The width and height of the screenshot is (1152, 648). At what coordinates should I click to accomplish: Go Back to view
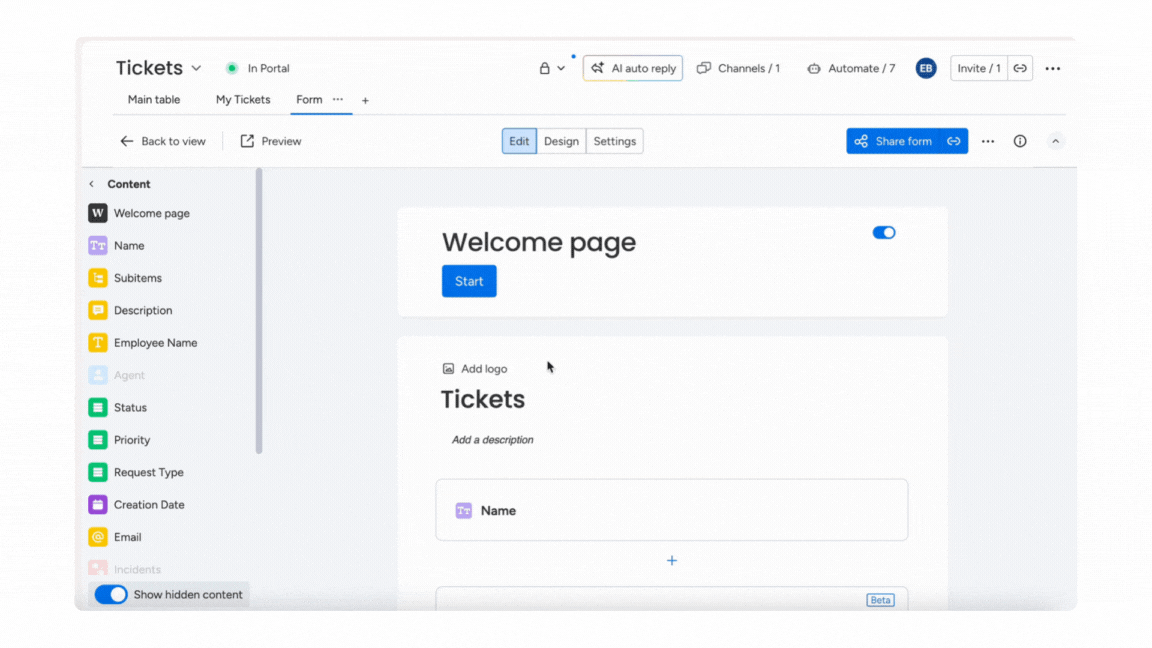coord(163,141)
